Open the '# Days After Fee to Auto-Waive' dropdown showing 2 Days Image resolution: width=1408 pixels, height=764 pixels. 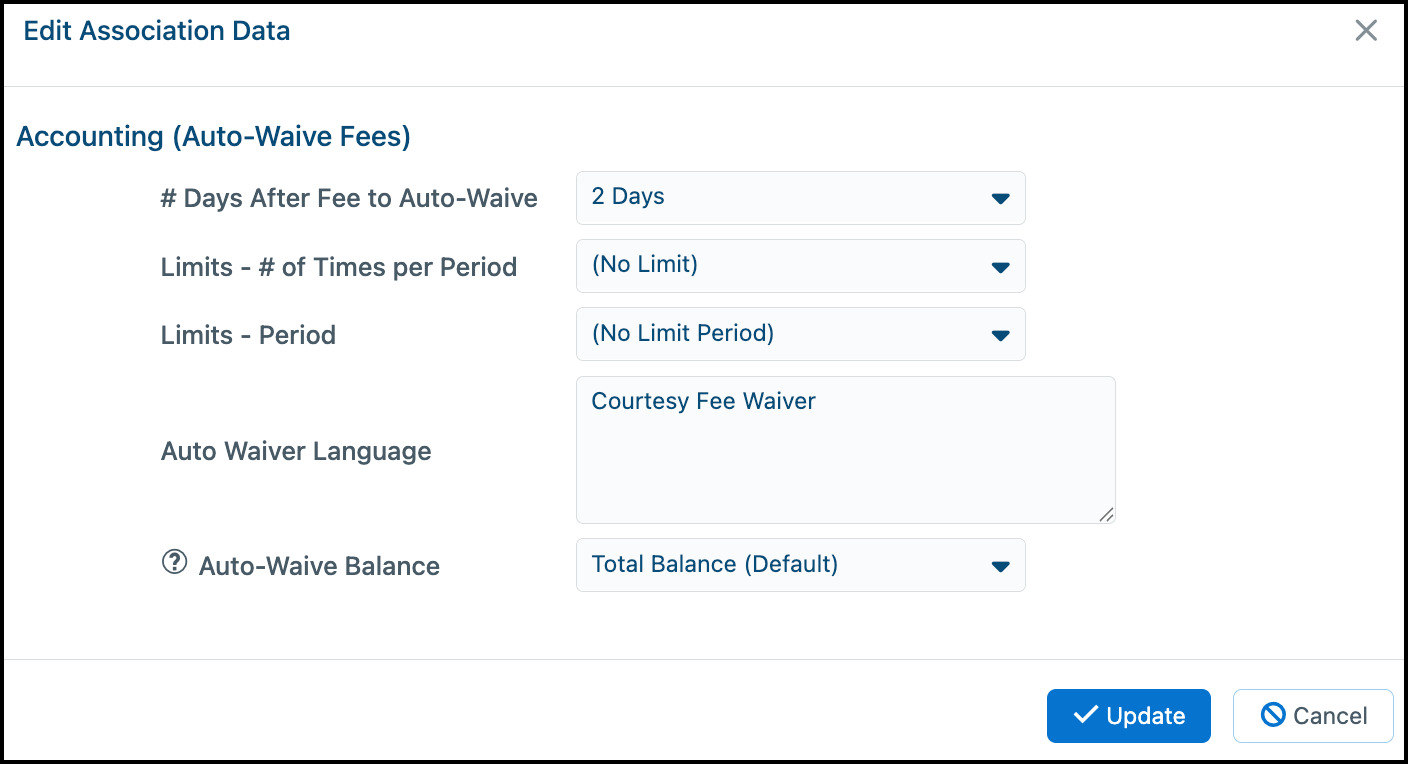click(x=801, y=197)
